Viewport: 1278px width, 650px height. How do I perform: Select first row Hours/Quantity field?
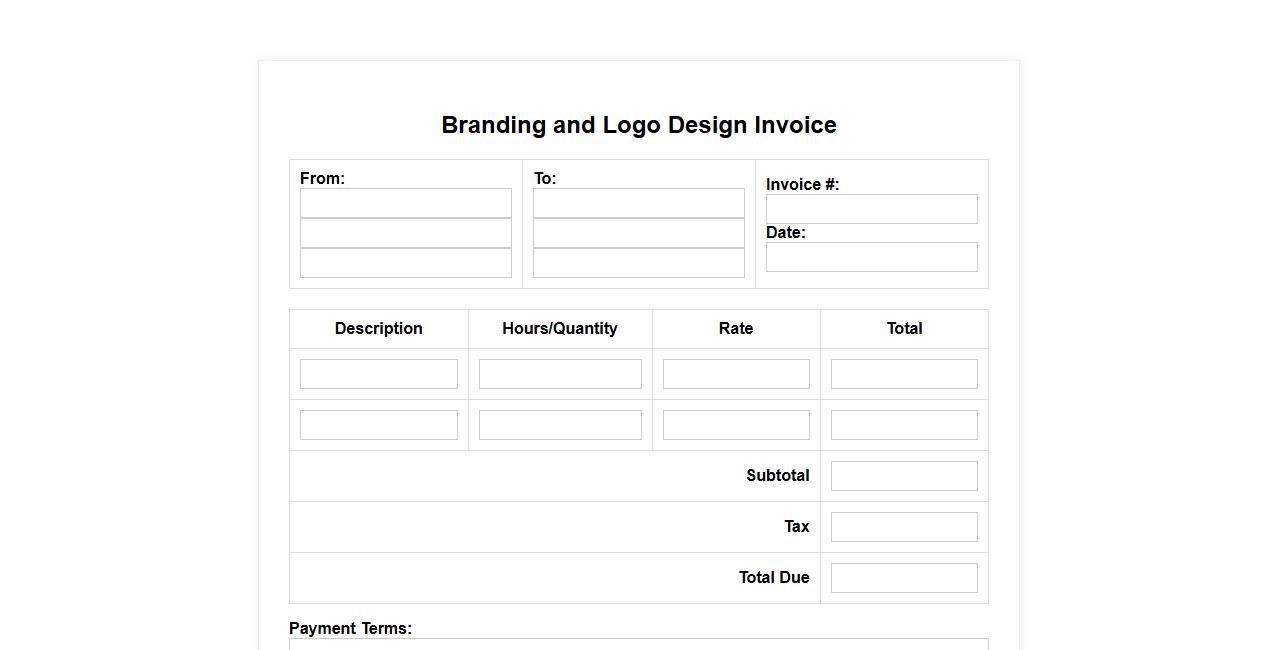pos(560,374)
